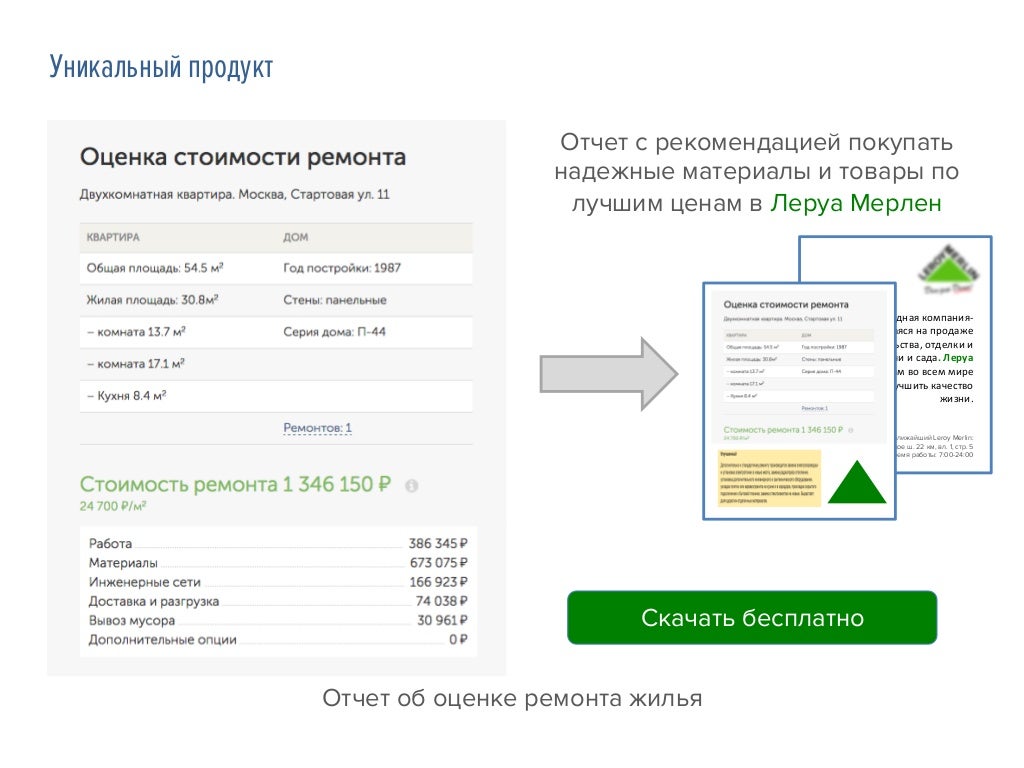
Task: Select 'Жилая площадь: 30.8м²' cell
Action: pos(152,300)
